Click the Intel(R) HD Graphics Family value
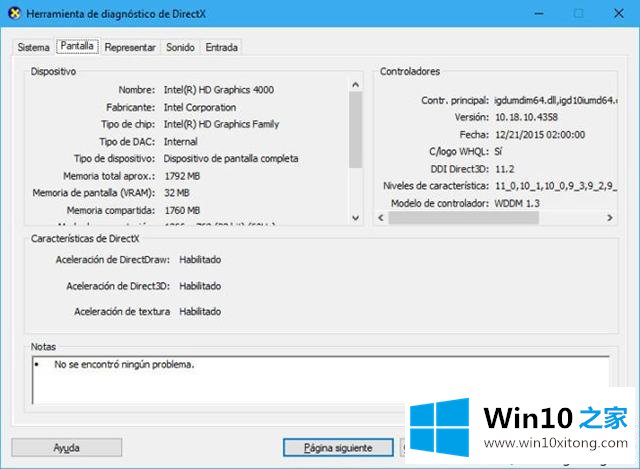This screenshot has height=469, width=640. (x=222, y=124)
